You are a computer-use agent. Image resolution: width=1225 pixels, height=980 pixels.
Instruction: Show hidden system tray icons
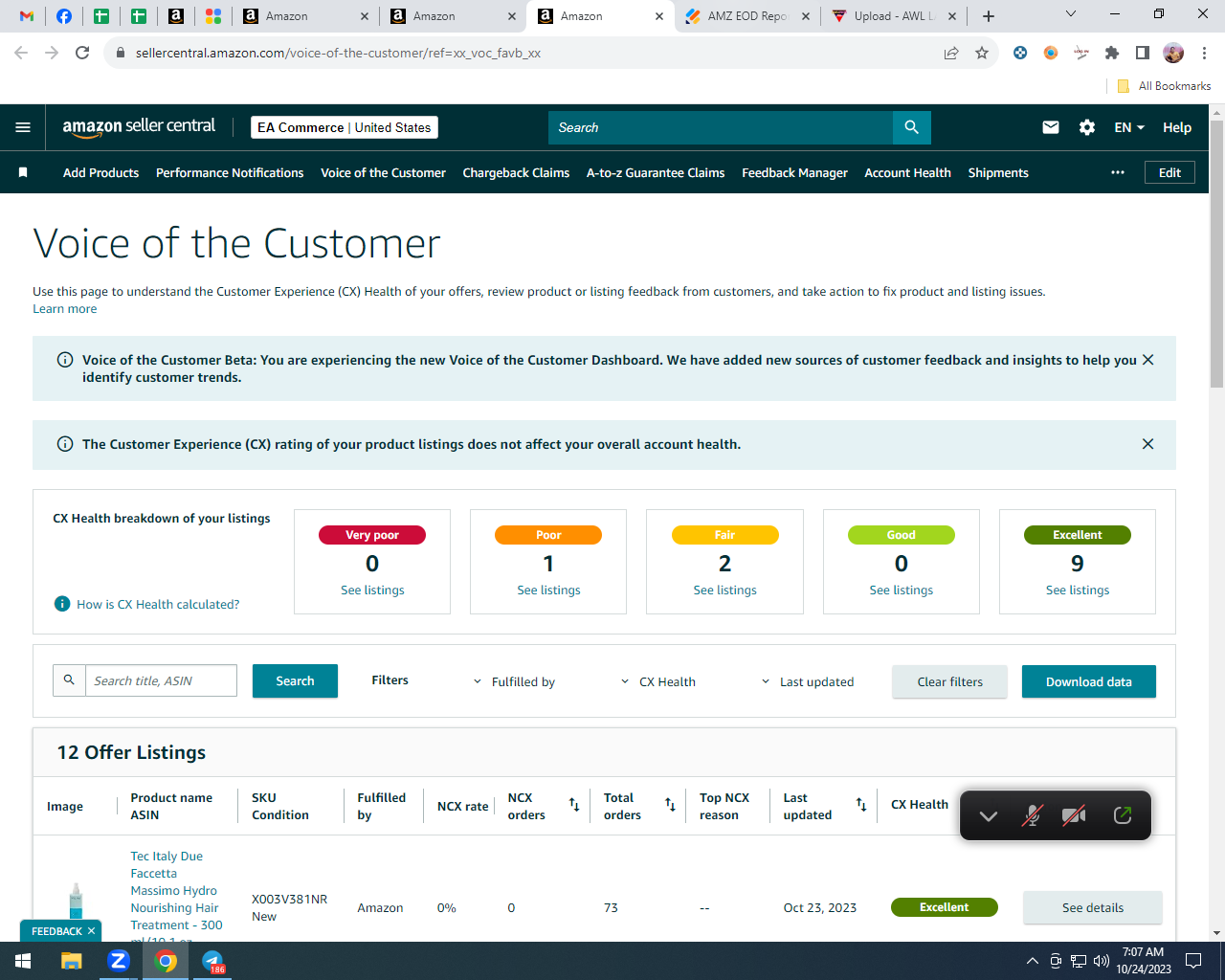pyautogui.click(x=1032, y=961)
